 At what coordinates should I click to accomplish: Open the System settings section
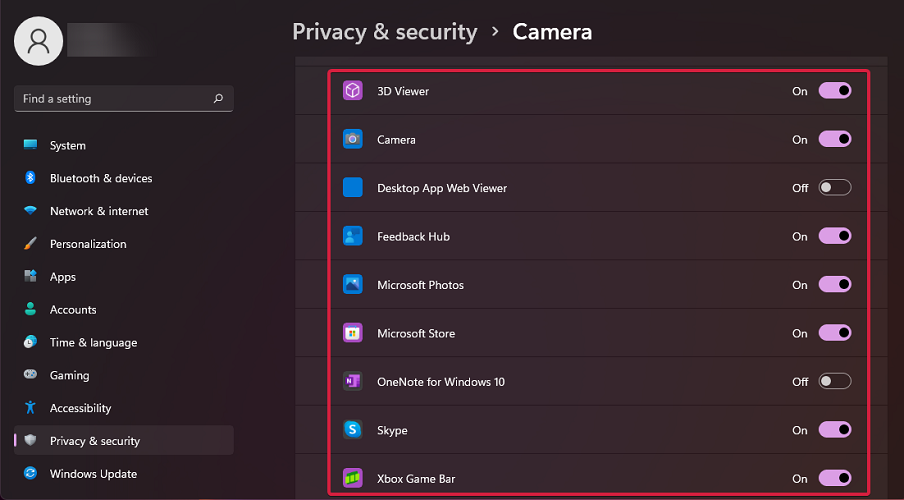(x=68, y=146)
